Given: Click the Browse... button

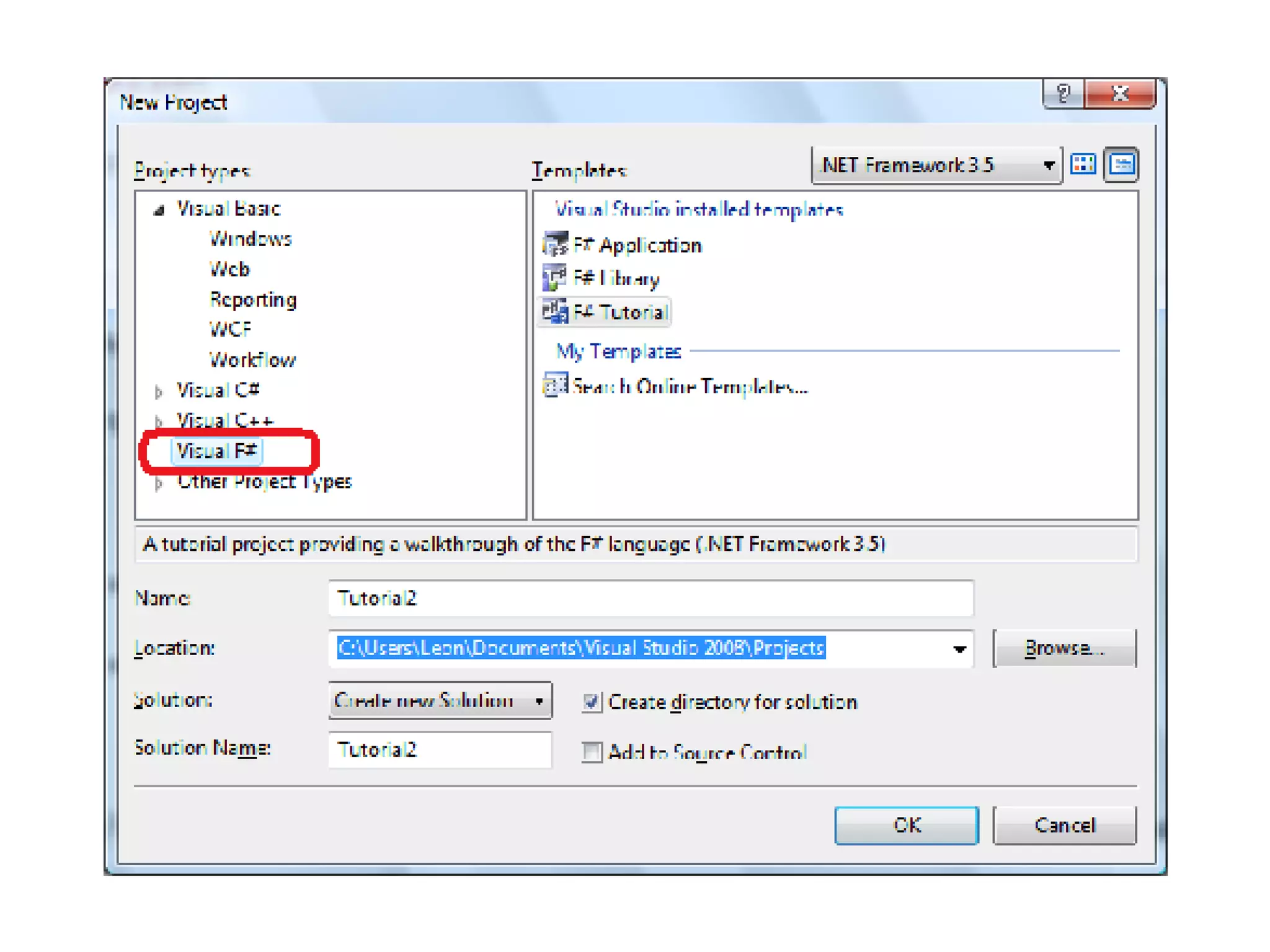Looking at the screenshot, I should click(1064, 648).
